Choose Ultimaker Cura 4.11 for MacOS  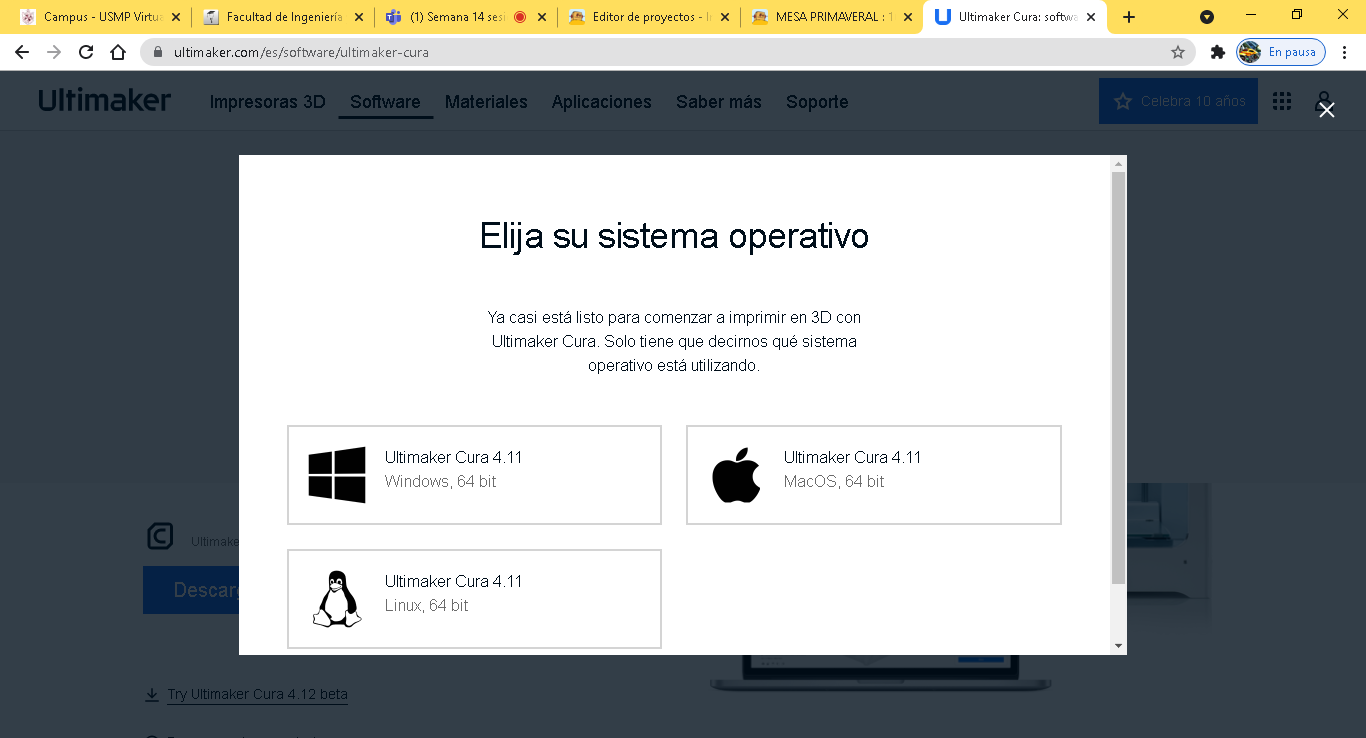(873, 475)
